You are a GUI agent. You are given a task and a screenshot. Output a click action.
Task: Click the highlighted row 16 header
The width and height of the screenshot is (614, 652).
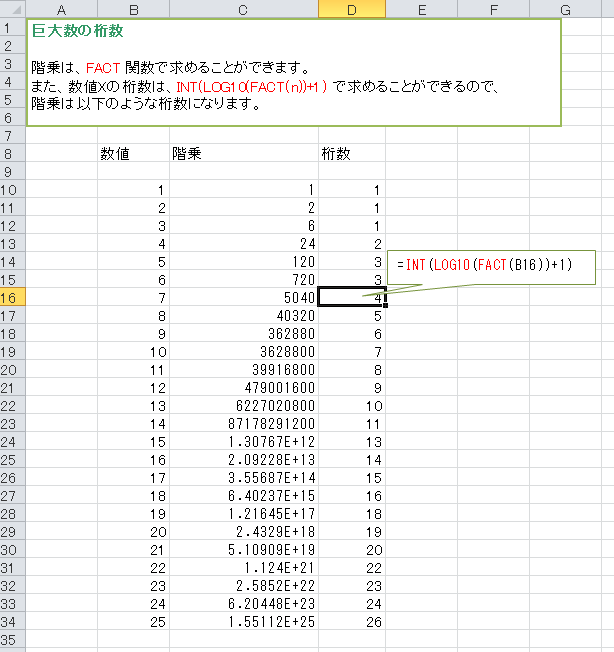[x=12, y=297]
